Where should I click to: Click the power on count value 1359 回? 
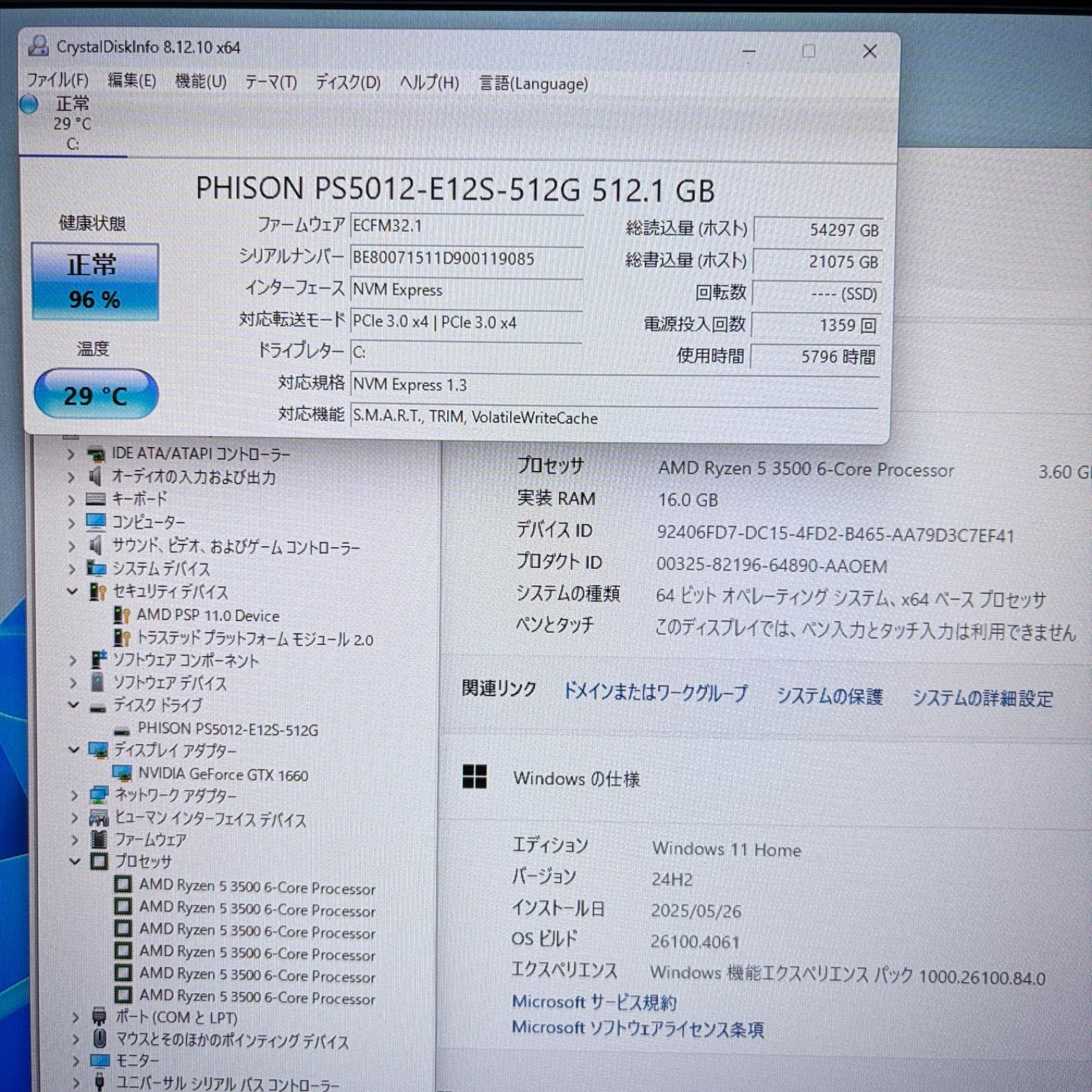click(816, 325)
